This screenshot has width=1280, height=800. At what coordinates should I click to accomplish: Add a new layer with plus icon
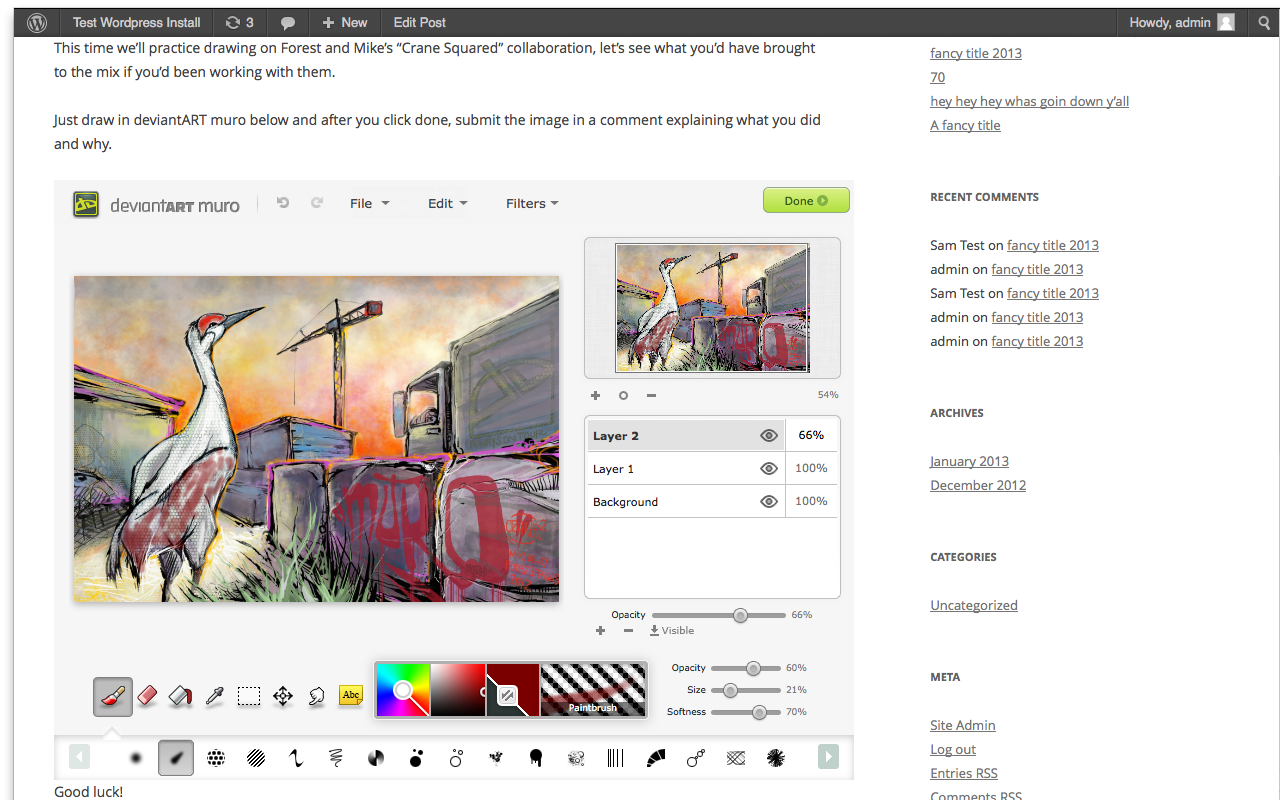[600, 630]
